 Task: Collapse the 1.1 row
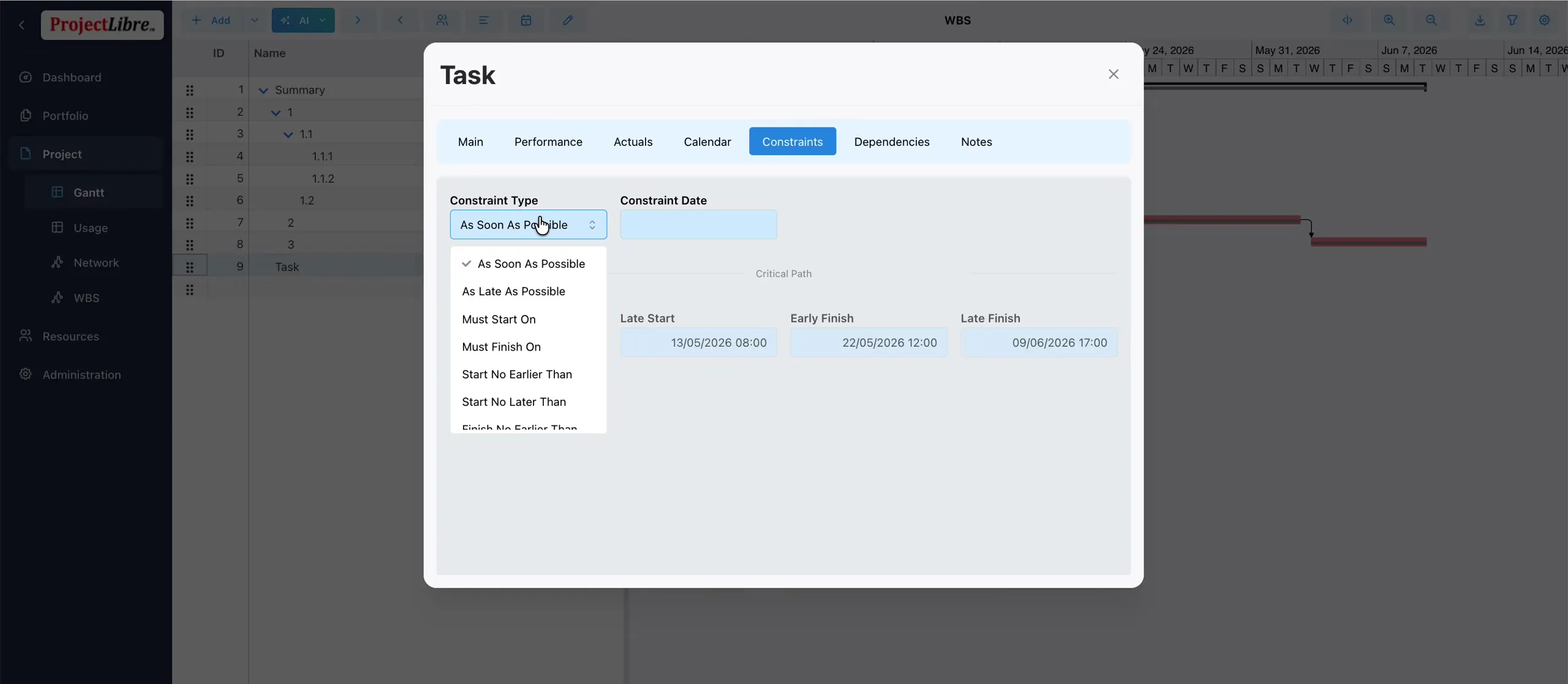[x=288, y=134]
